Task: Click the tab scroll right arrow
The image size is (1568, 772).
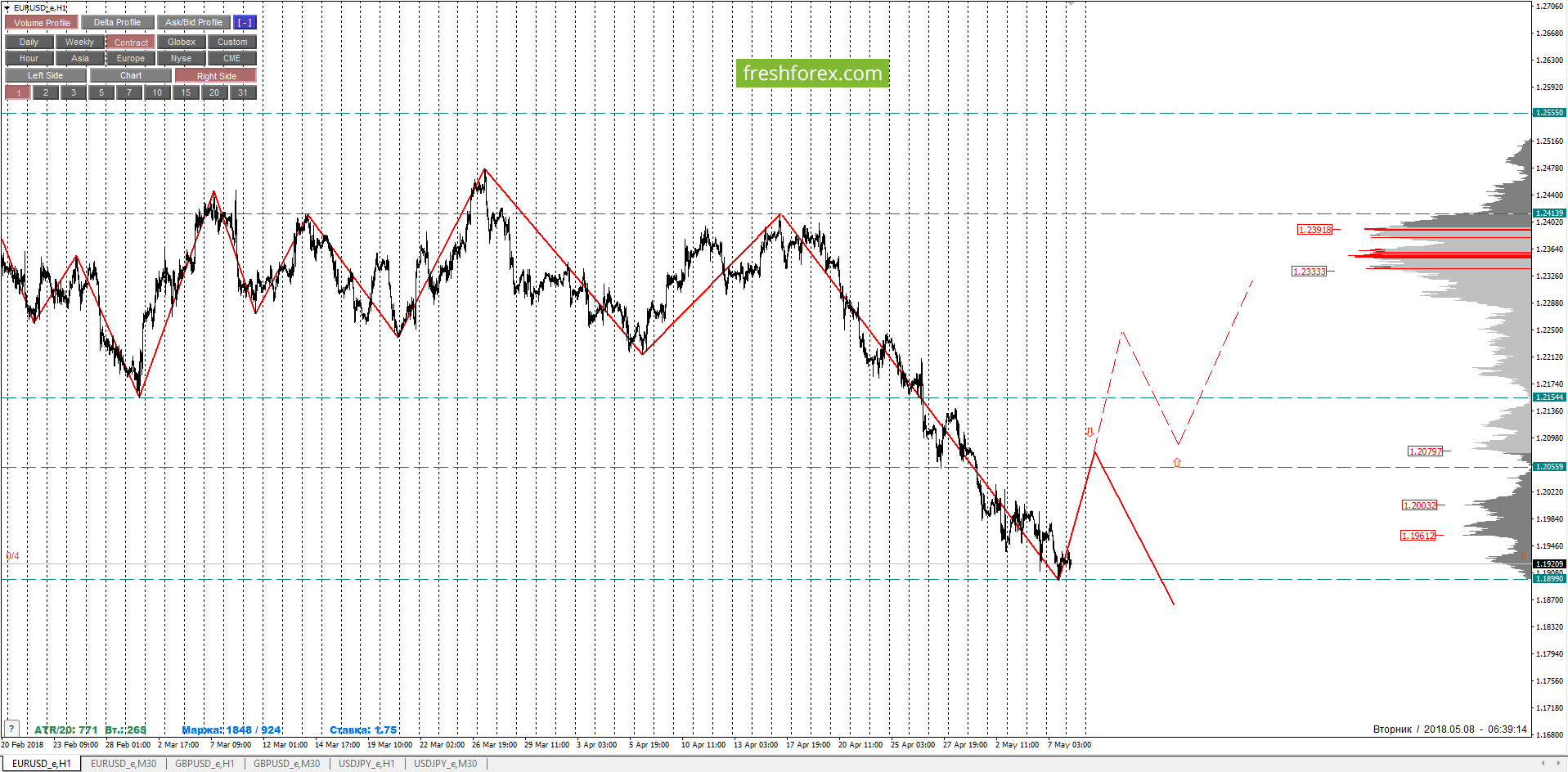Action: tap(1559, 763)
